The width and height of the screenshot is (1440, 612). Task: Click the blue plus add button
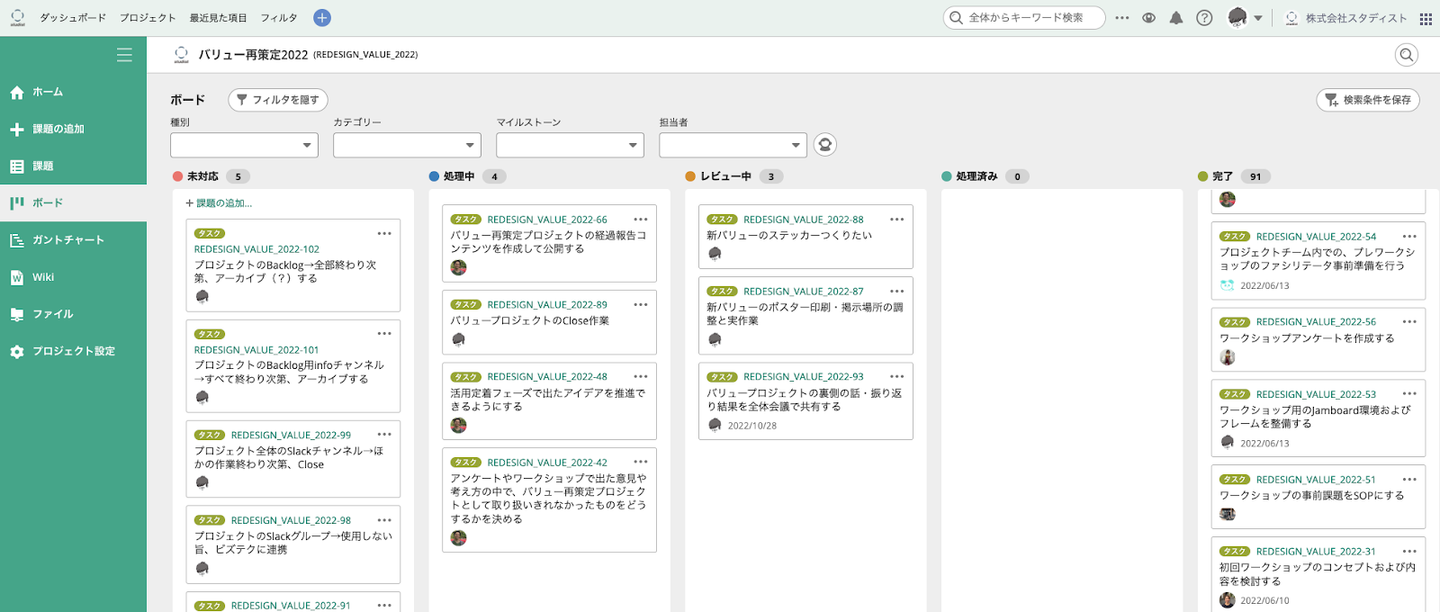[322, 18]
